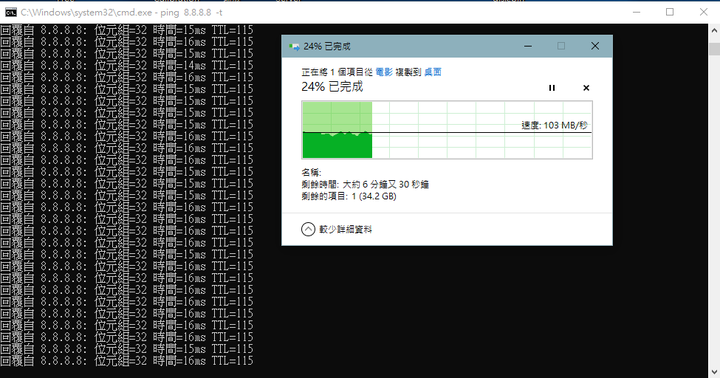Minimize the cmd.exe window
This screenshot has height=378, width=720.
click(x=636, y=12)
